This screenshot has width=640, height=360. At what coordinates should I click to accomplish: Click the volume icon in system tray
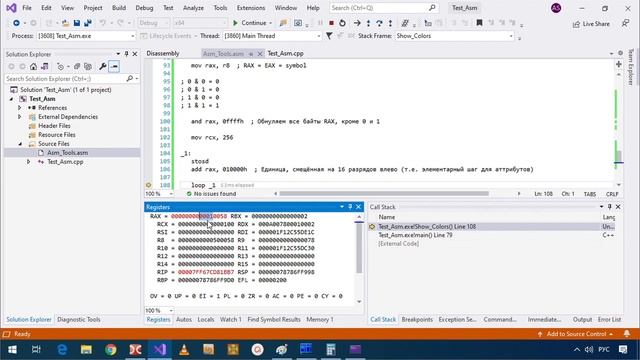click(589, 349)
